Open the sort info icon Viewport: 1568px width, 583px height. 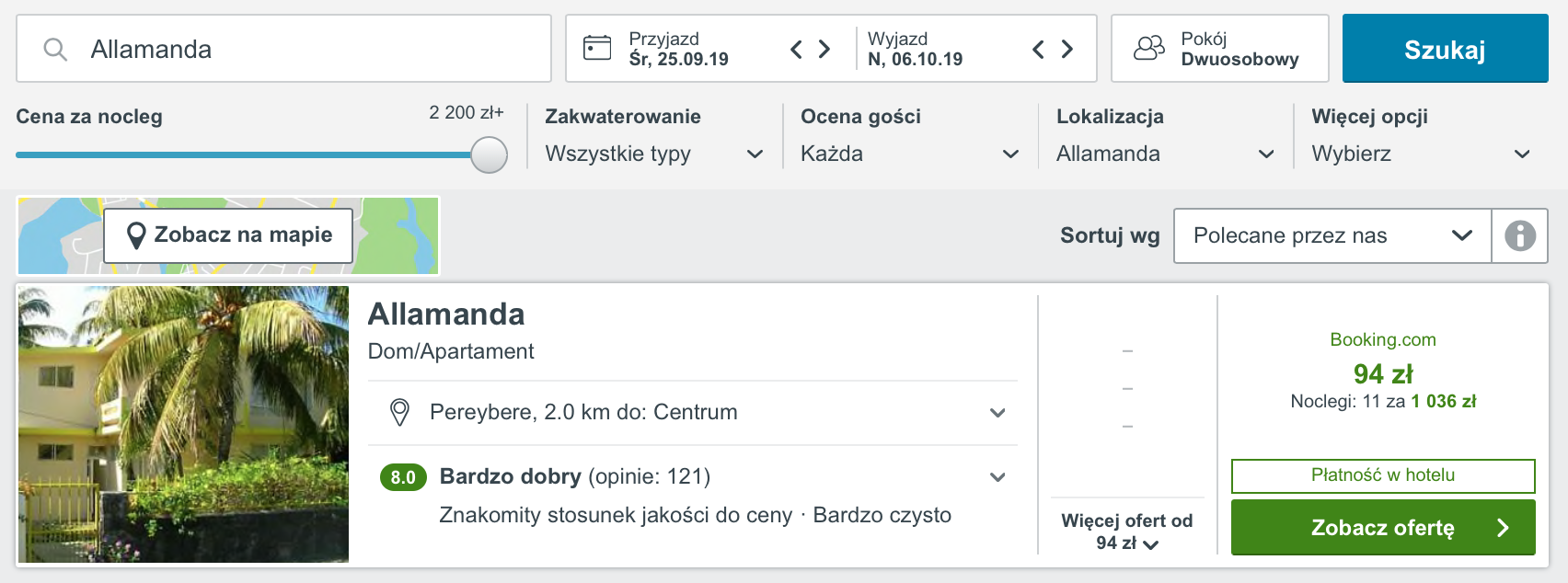point(1520,236)
